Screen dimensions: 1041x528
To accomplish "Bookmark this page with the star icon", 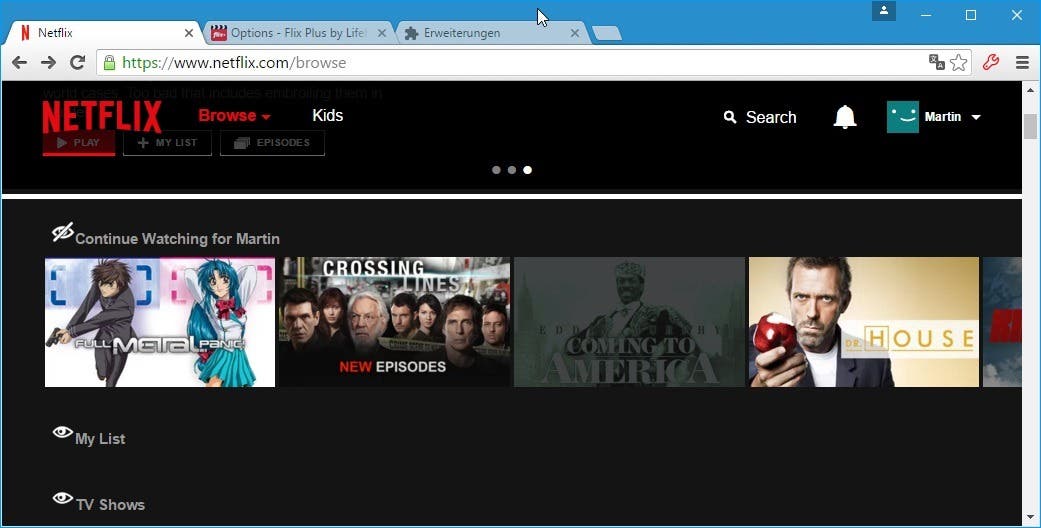I will [959, 62].
